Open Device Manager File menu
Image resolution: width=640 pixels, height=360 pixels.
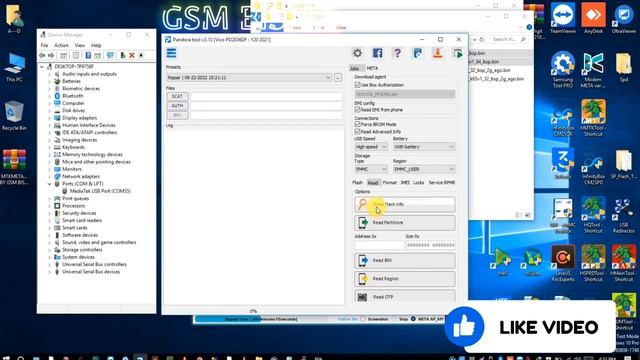point(44,45)
